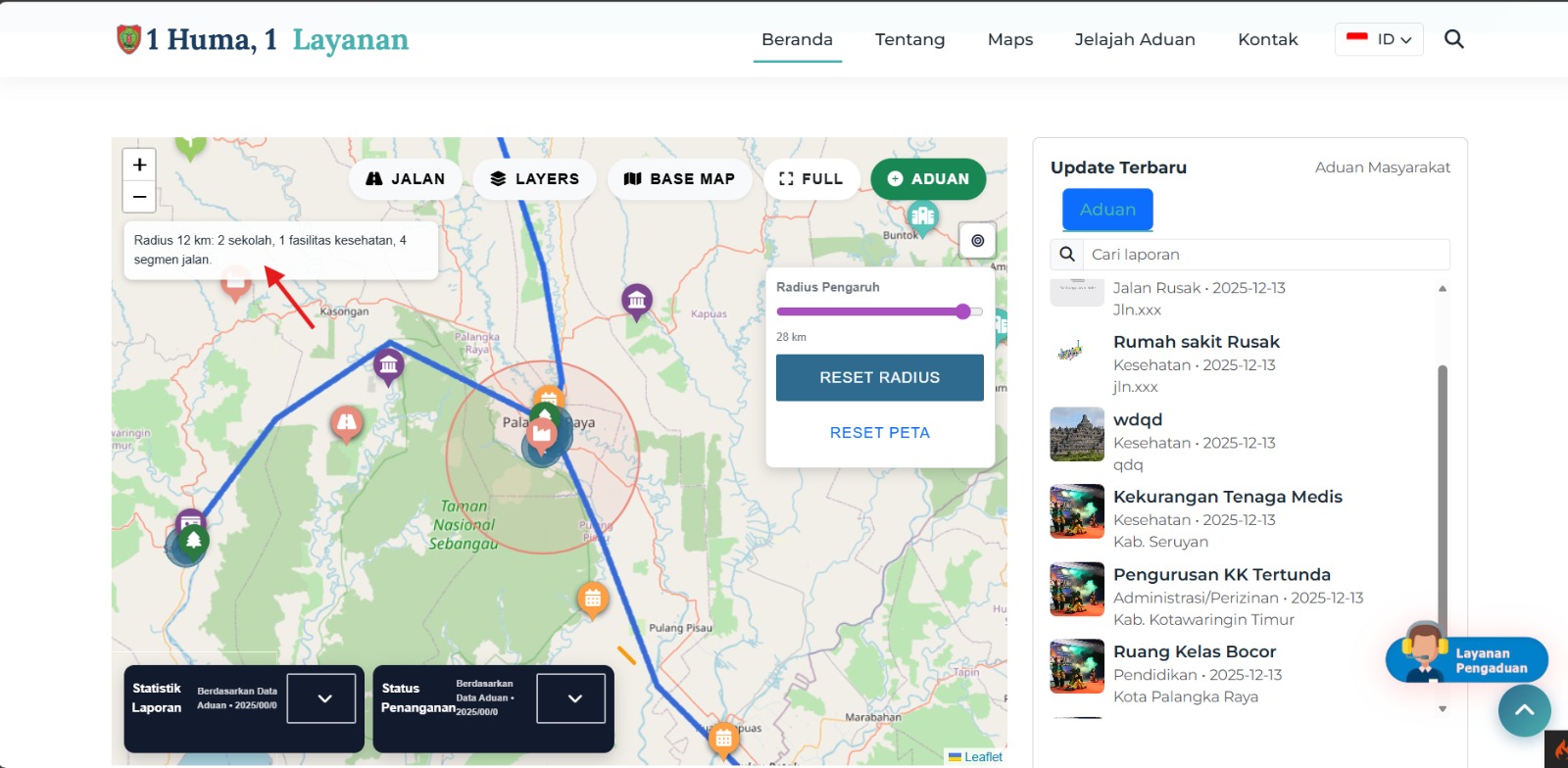Click the RESET PETA link
Screen dimensions: 1568x768
coord(879,433)
